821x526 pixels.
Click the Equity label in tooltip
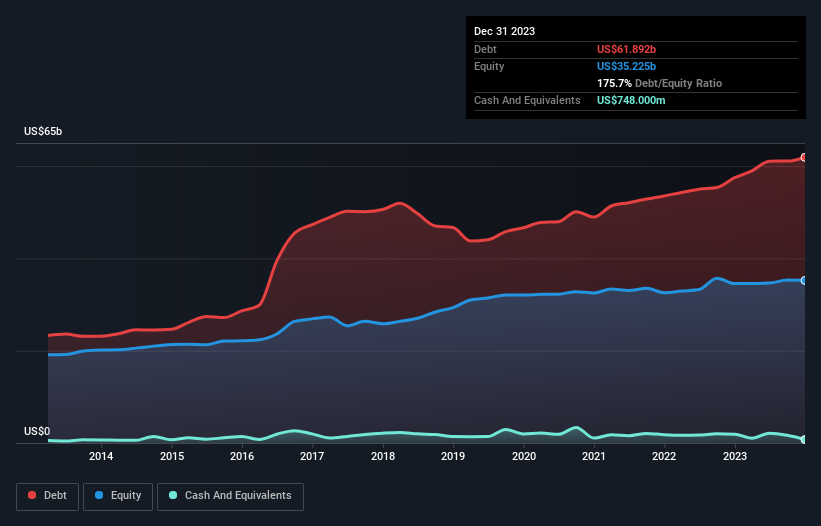pyautogui.click(x=489, y=66)
